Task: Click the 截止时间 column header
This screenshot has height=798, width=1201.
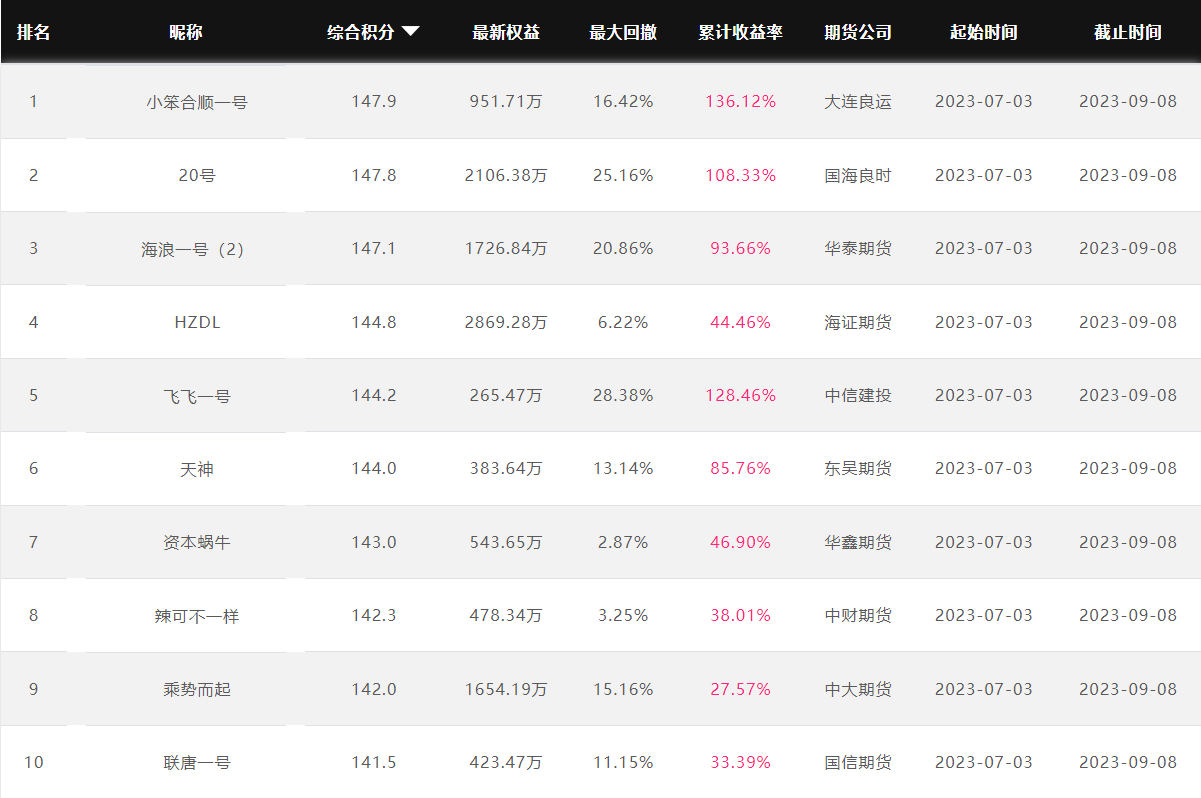Action: click(x=1128, y=32)
